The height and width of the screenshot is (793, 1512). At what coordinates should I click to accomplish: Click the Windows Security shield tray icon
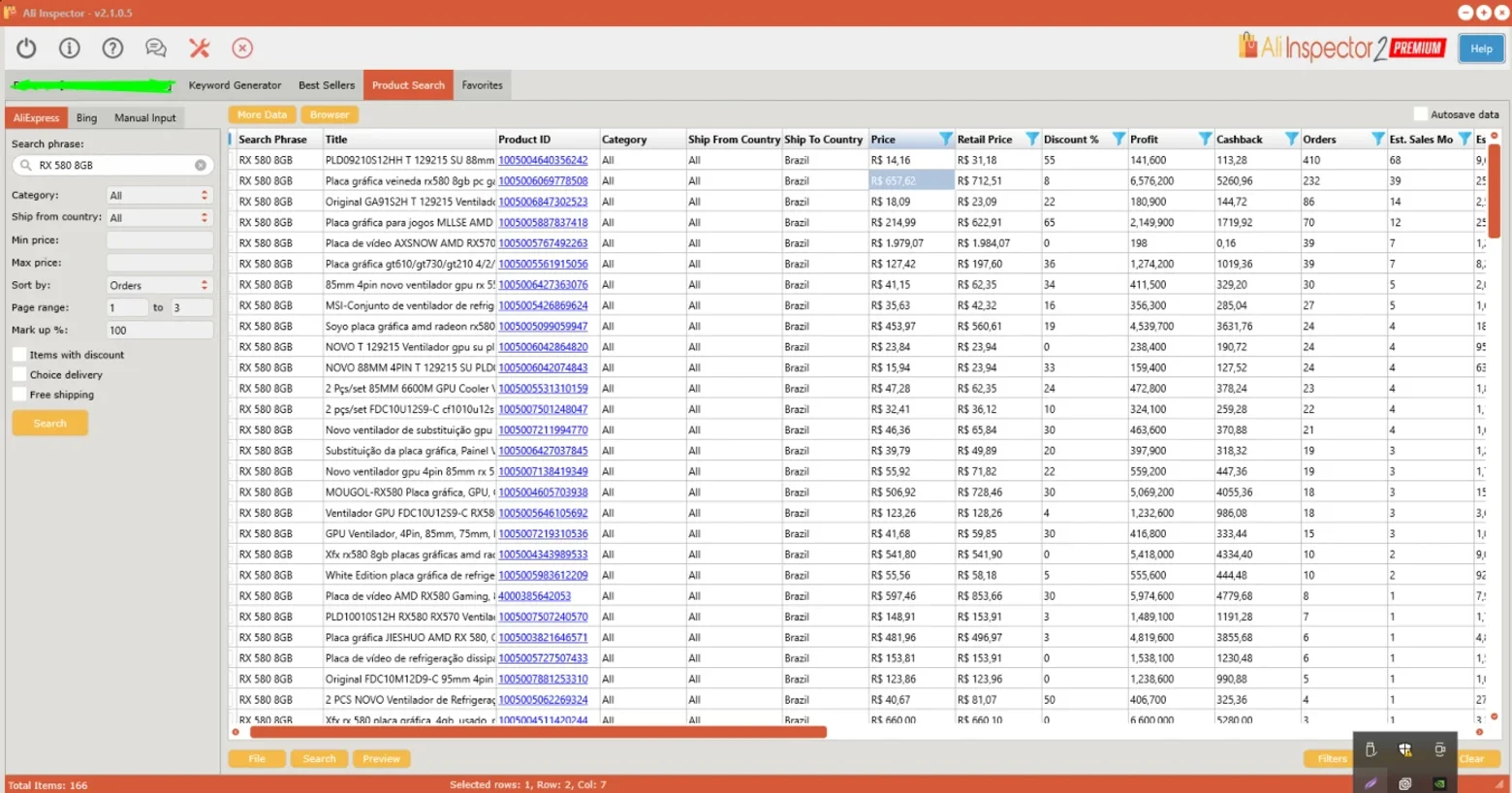click(x=1404, y=748)
